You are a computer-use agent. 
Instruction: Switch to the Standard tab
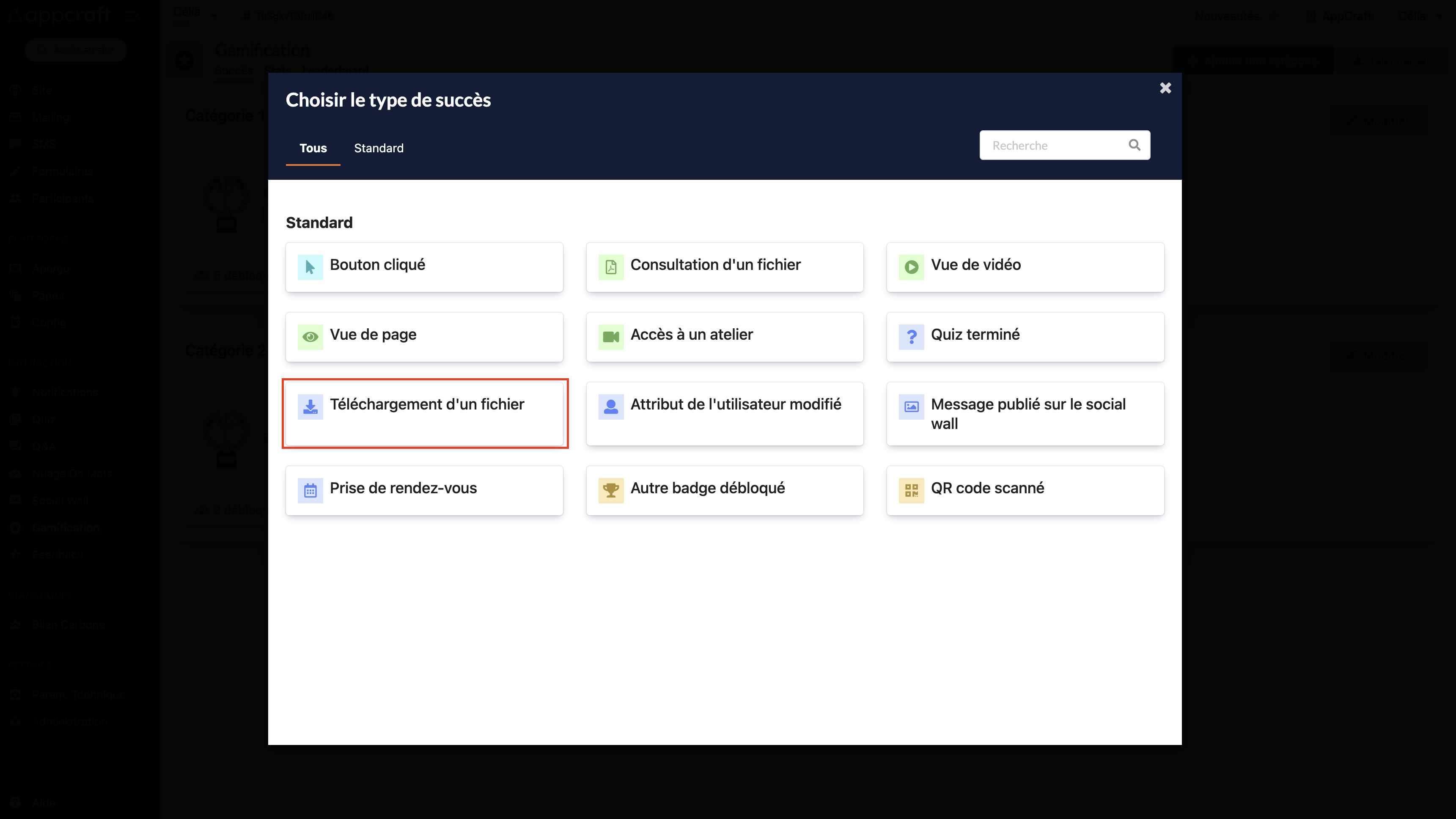click(x=378, y=148)
